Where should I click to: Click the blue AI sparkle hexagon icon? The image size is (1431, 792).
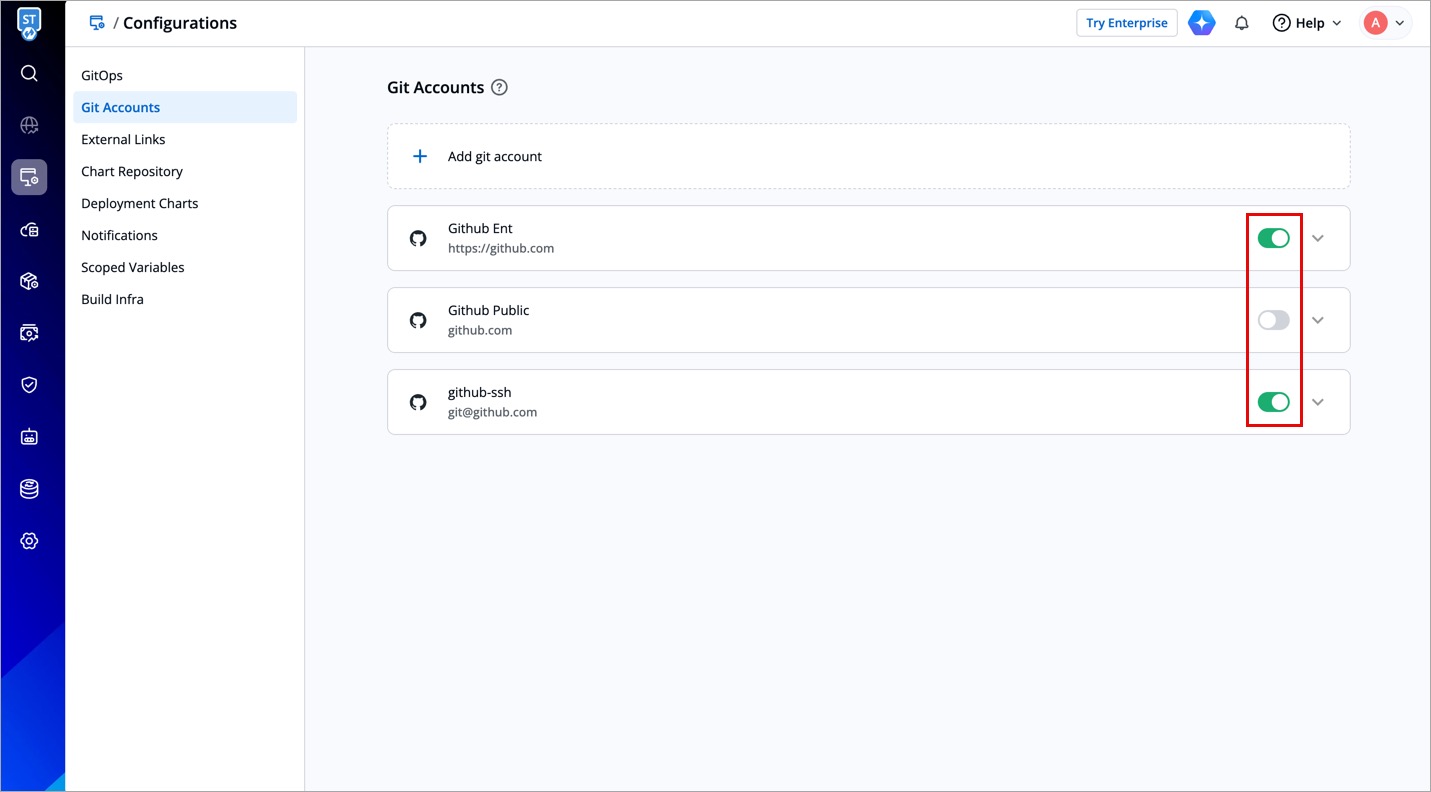click(1202, 23)
